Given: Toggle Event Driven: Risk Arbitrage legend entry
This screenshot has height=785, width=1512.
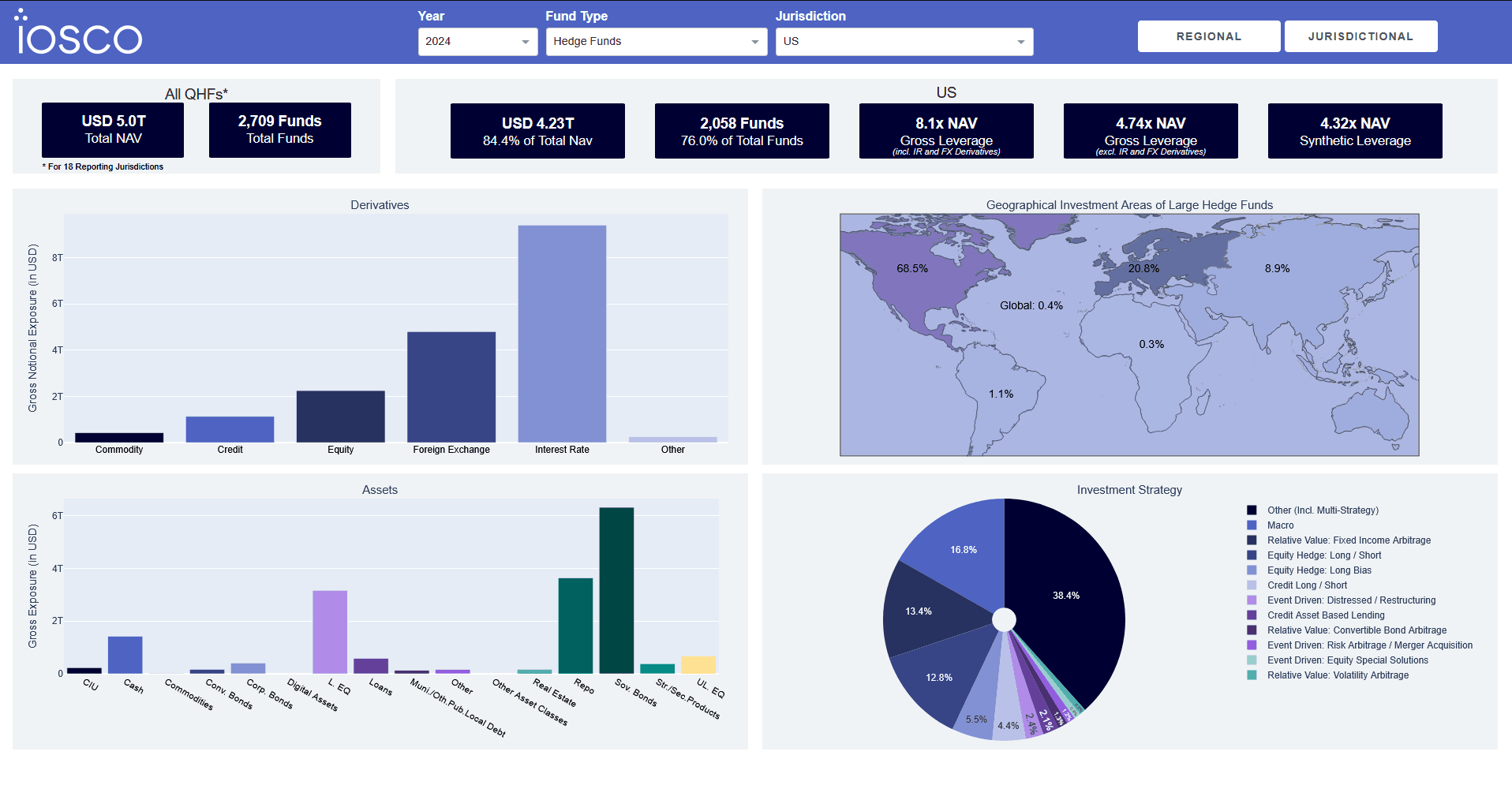Looking at the screenshot, I should (1360, 645).
